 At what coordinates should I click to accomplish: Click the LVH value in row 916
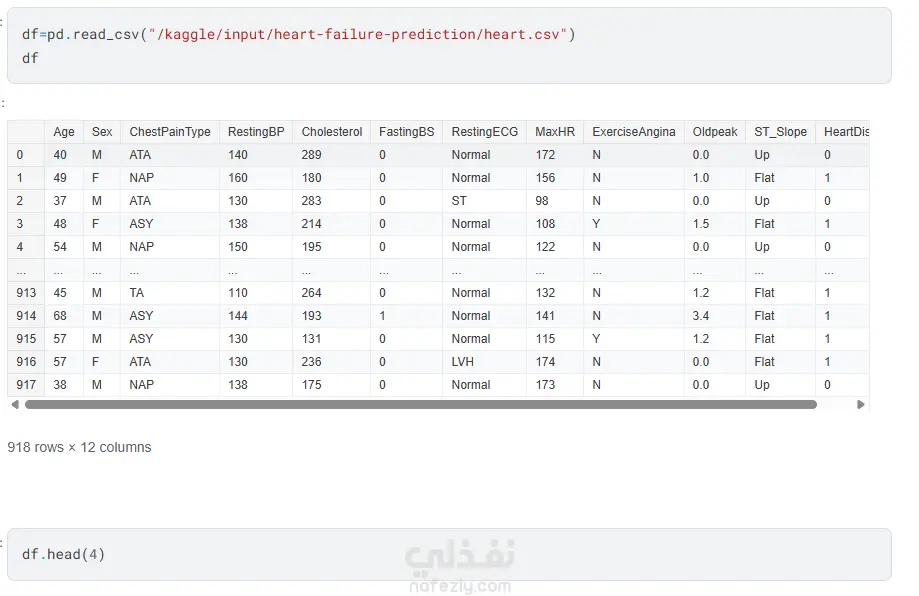(464, 362)
